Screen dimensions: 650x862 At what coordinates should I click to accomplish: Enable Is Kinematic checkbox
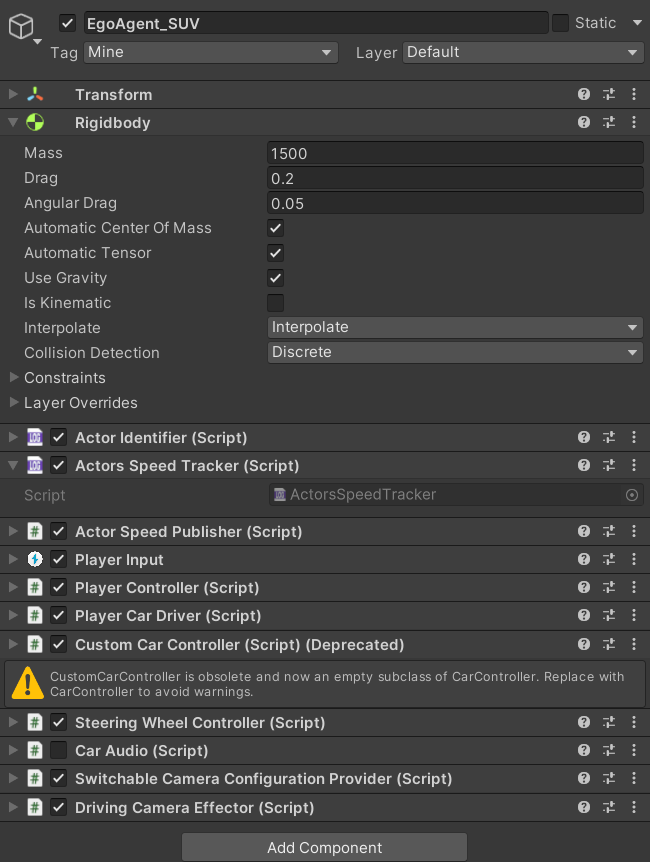(x=276, y=303)
